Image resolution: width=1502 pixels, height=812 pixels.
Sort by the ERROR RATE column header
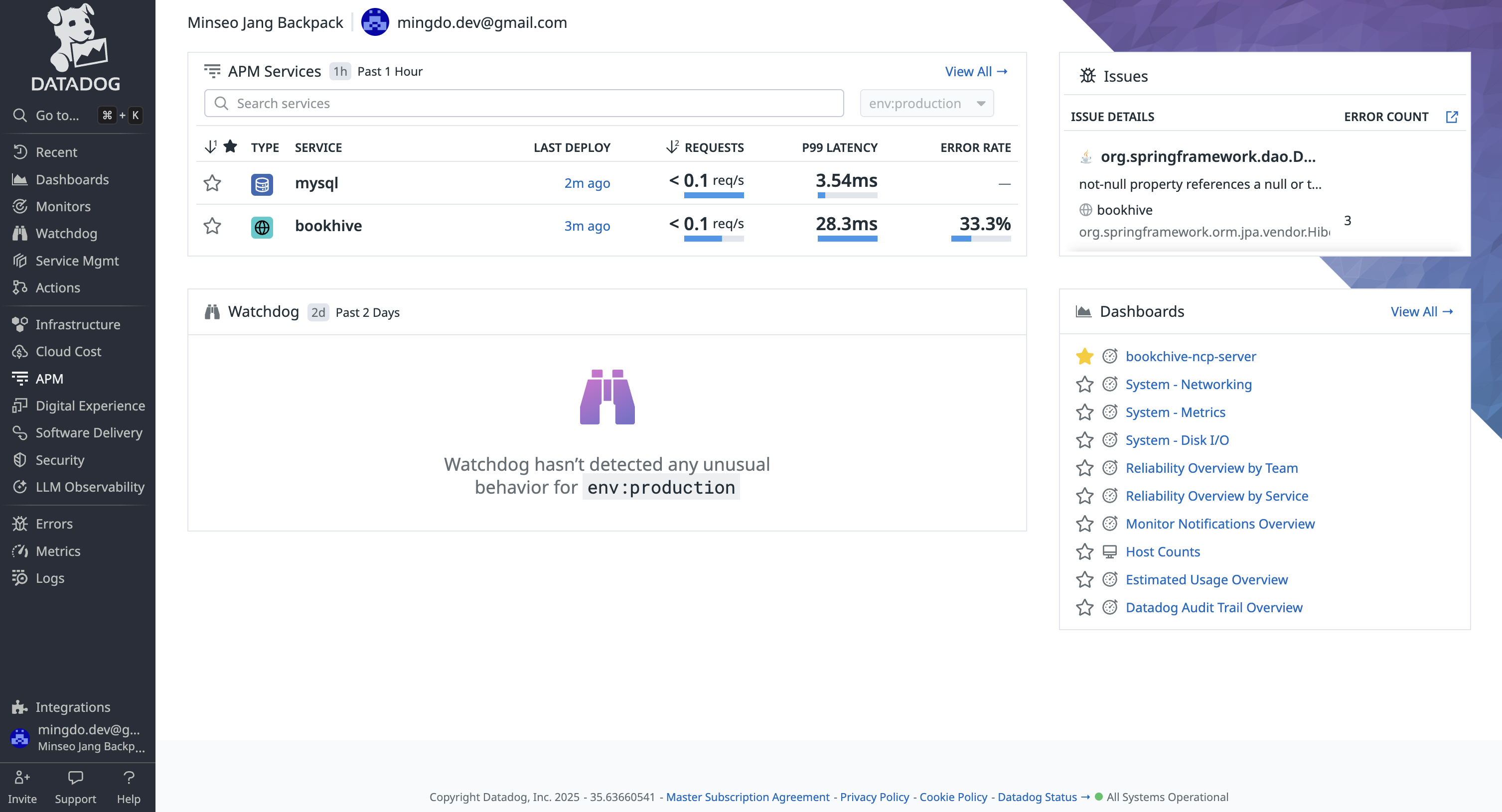(975, 147)
